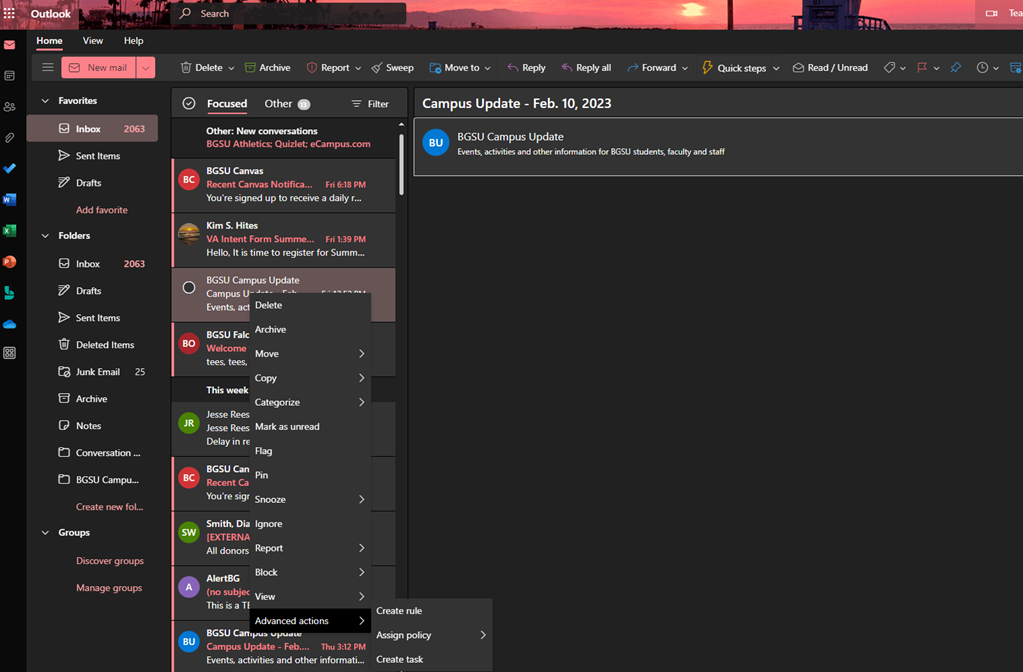Image resolution: width=1023 pixels, height=672 pixels.
Task: Collapse the Favorites section
Action: click(45, 101)
